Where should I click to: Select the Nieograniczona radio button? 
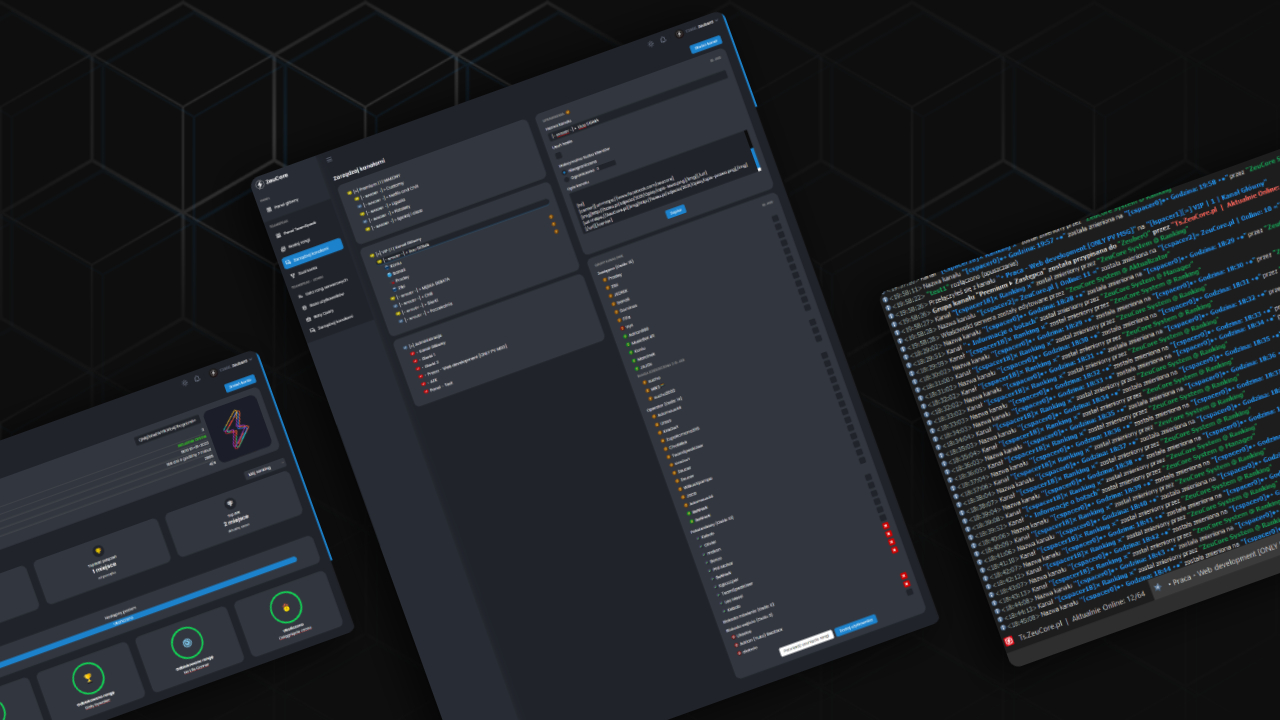(x=564, y=173)
